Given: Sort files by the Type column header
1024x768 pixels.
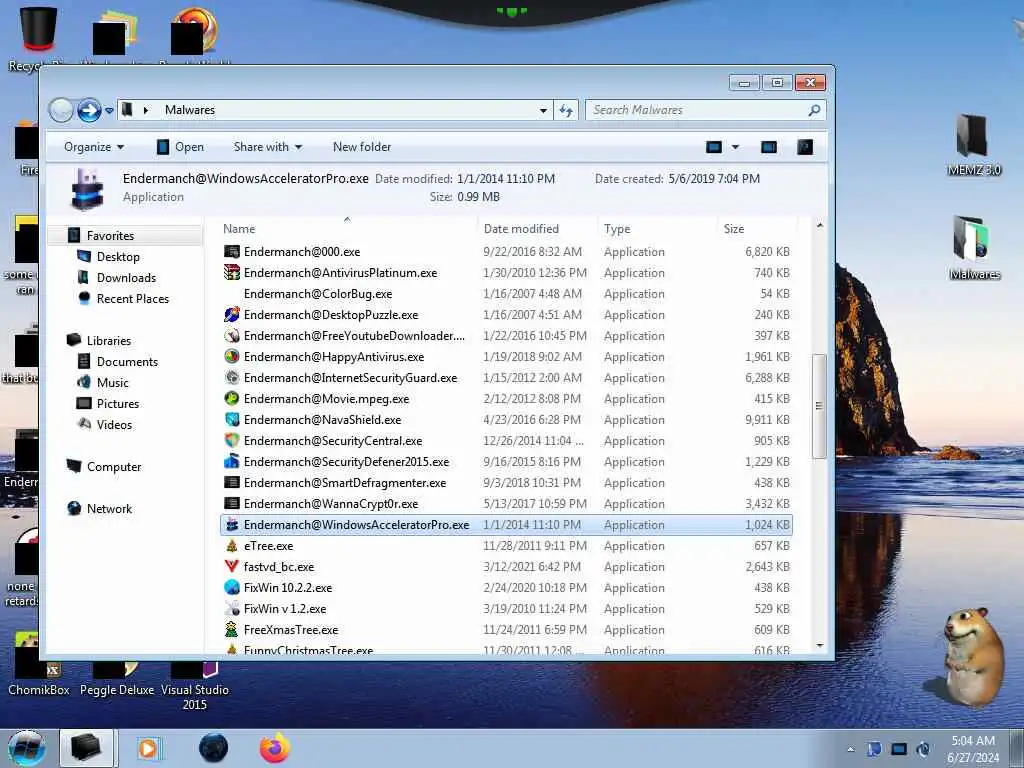Looking at the screenshot, I should pyautogui.click(x=617, y=229).
